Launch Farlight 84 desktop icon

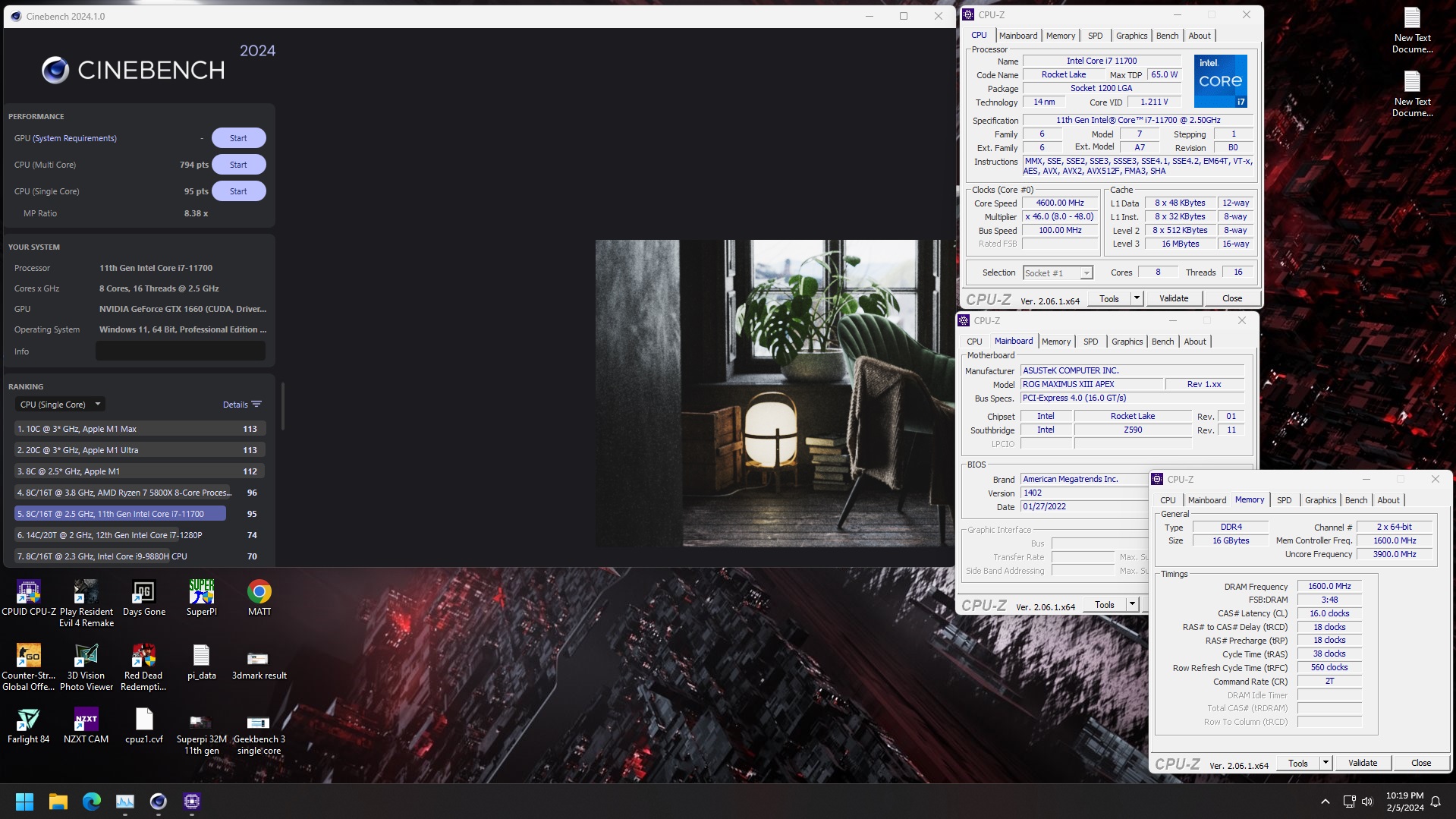point(29,726)
